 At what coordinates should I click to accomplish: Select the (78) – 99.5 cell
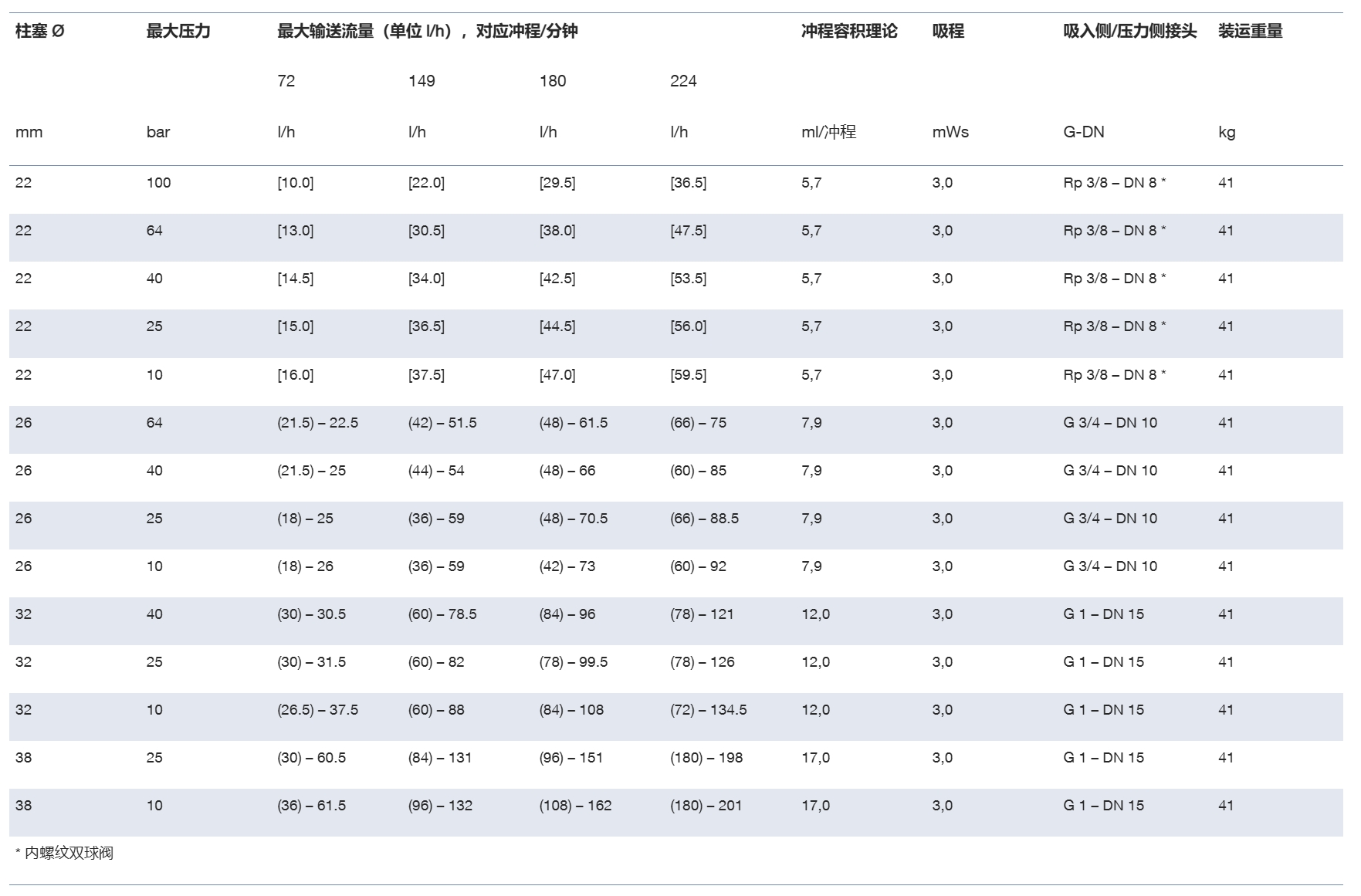(574, 662)
